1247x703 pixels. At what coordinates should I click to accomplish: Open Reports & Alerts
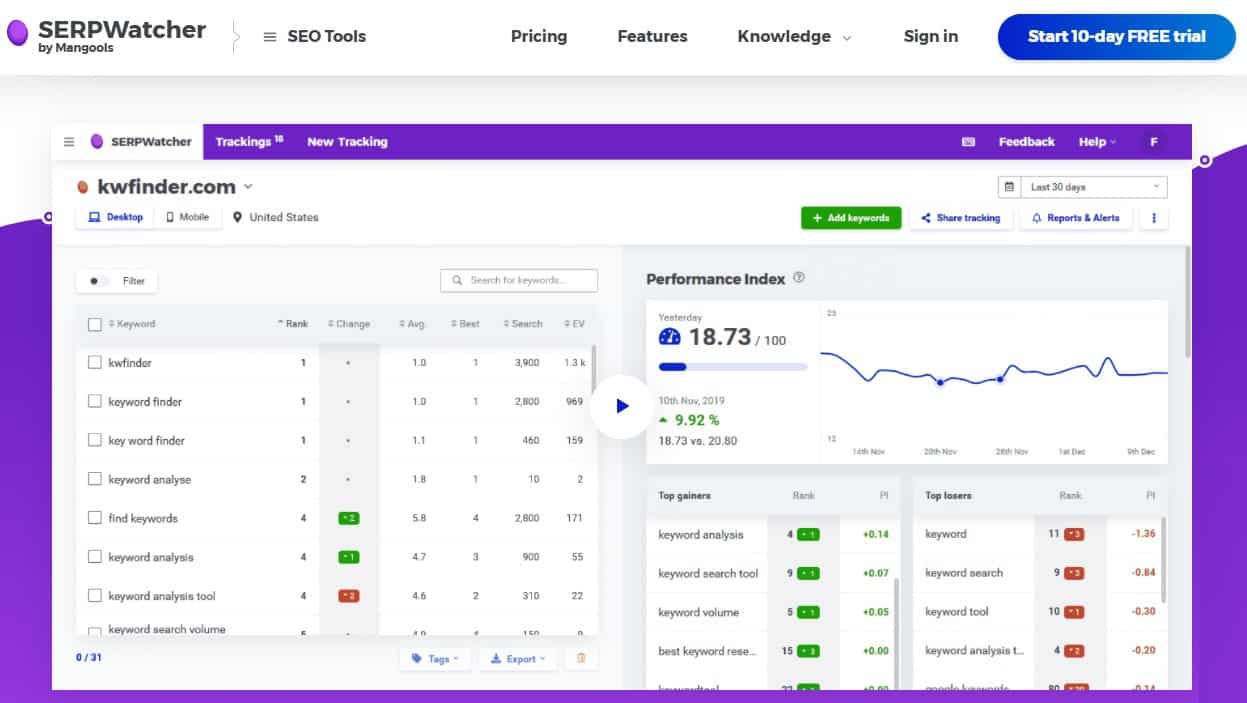click(1076, 218)
